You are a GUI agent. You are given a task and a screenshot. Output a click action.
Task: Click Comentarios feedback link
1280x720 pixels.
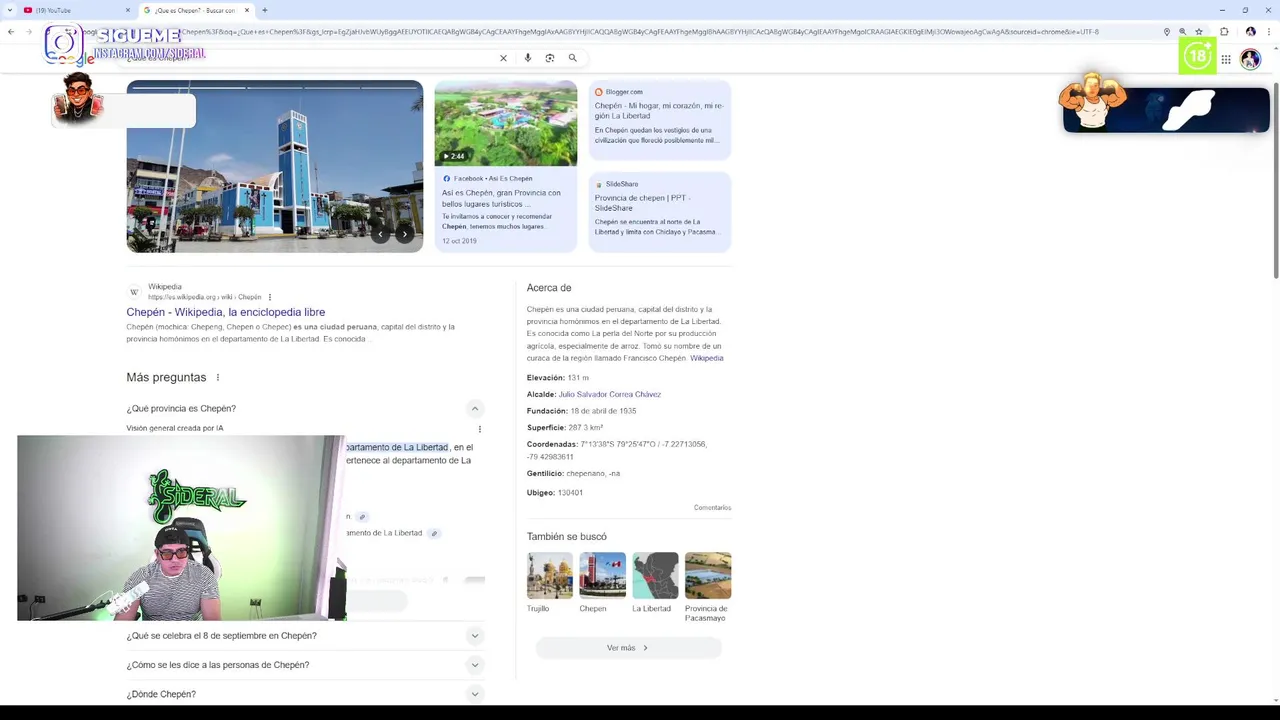[x=712, y=508]
